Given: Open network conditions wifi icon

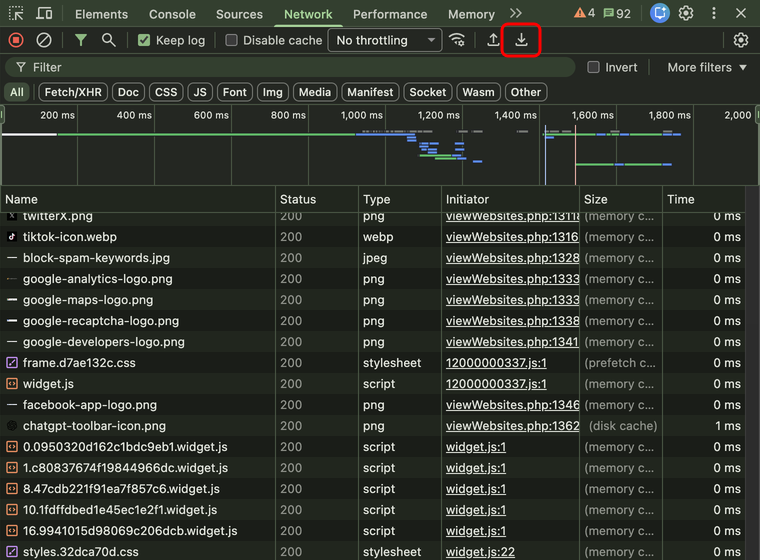Looking at the screenshot, I should click(x=457, y=40).
